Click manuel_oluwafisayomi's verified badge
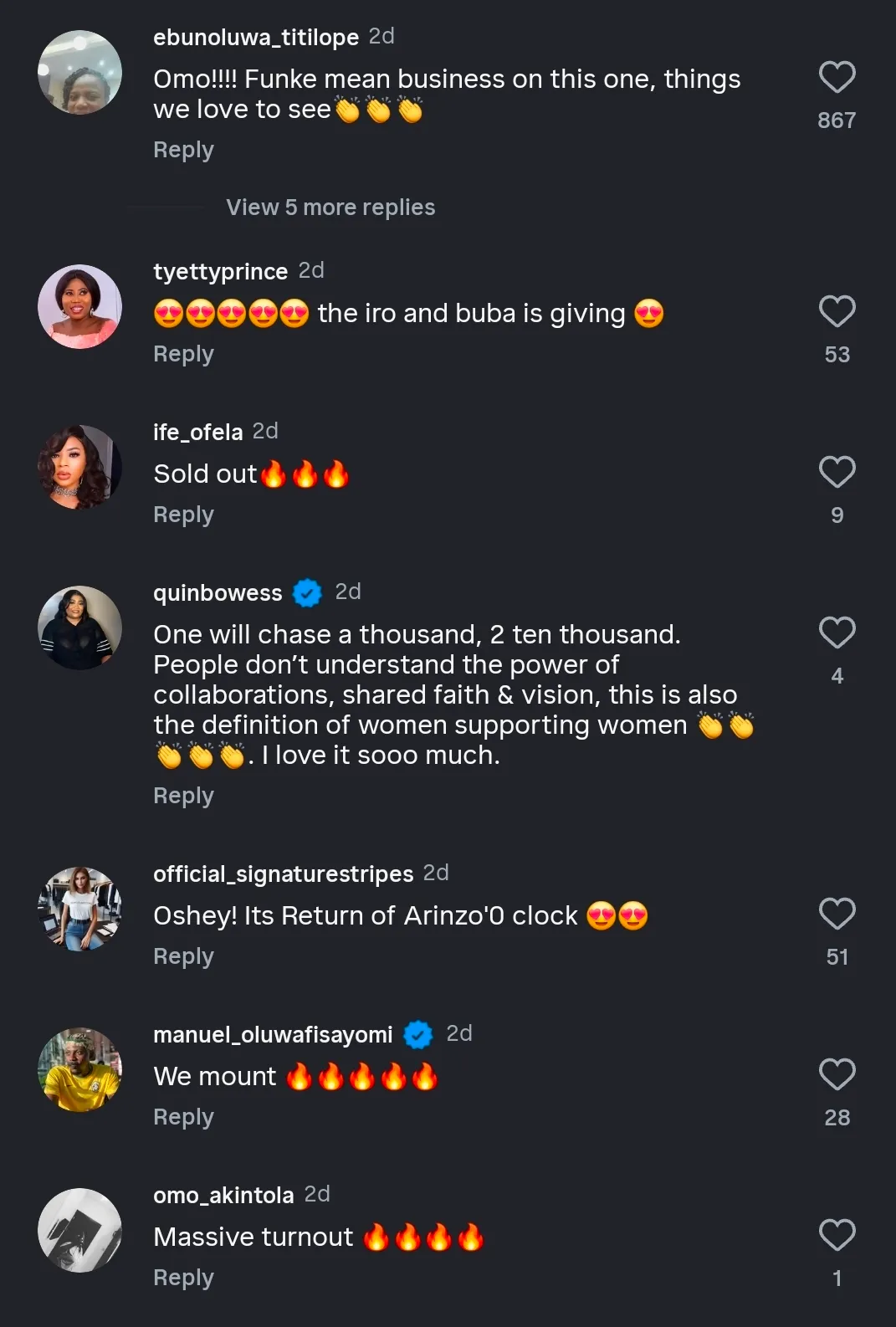The image size is (896, 1327). (x=418, y=1035)
